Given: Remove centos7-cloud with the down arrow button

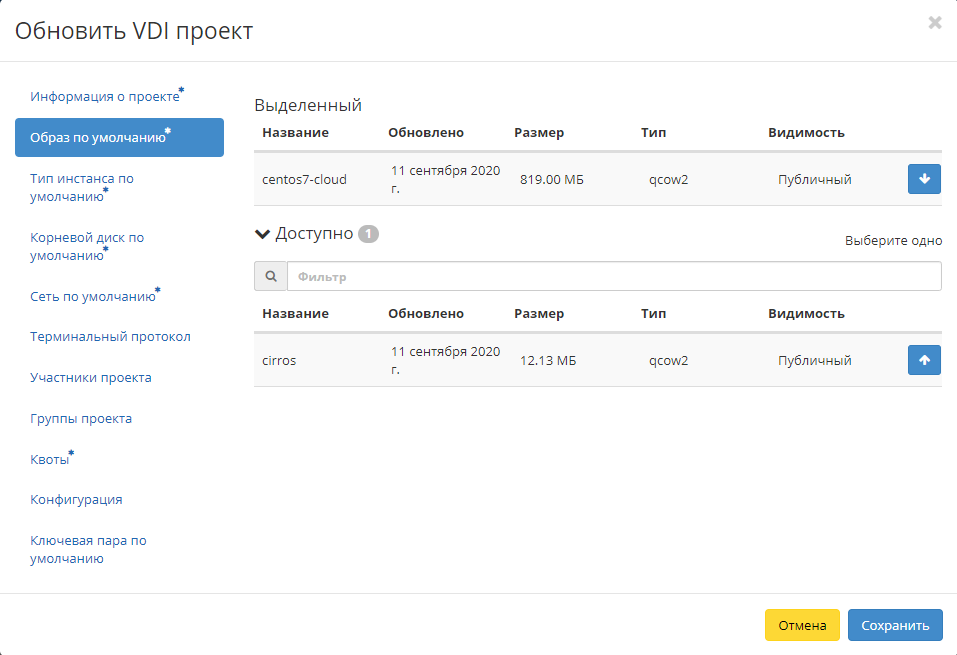Looking at the screenshot, I should (924, 179).
